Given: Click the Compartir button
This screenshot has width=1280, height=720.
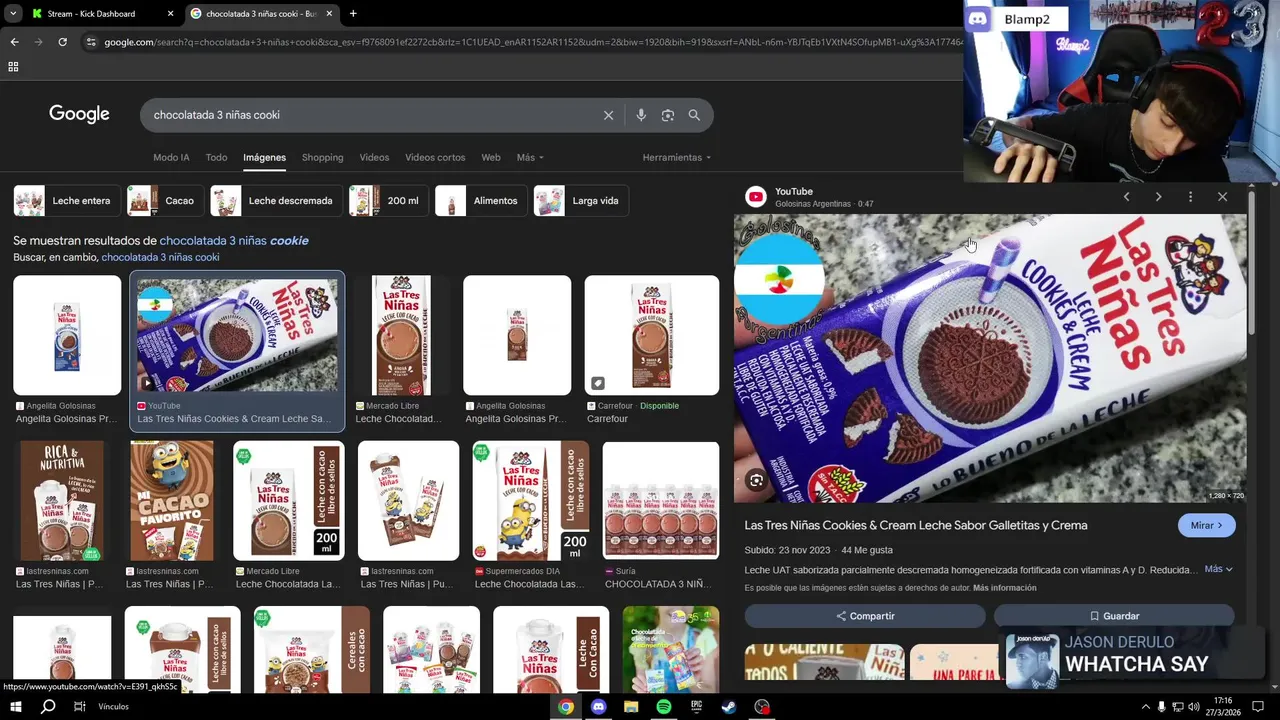Looking at the screenshot, I should (865, 616).
